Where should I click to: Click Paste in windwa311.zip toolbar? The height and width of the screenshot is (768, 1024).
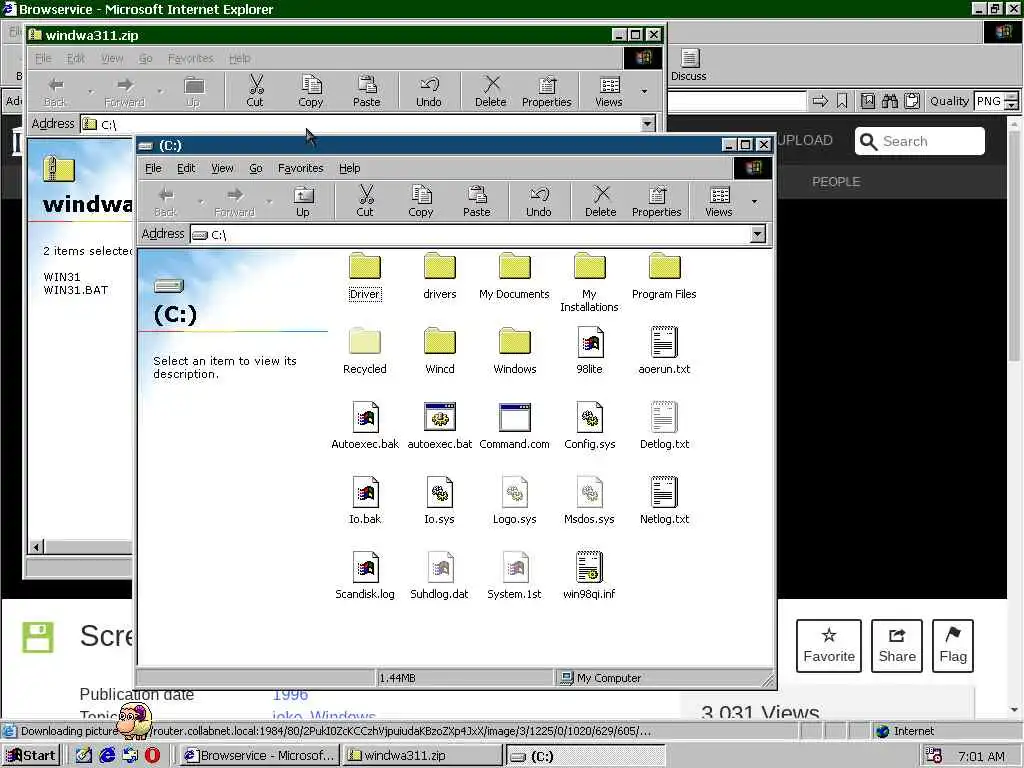pos(366,91)
